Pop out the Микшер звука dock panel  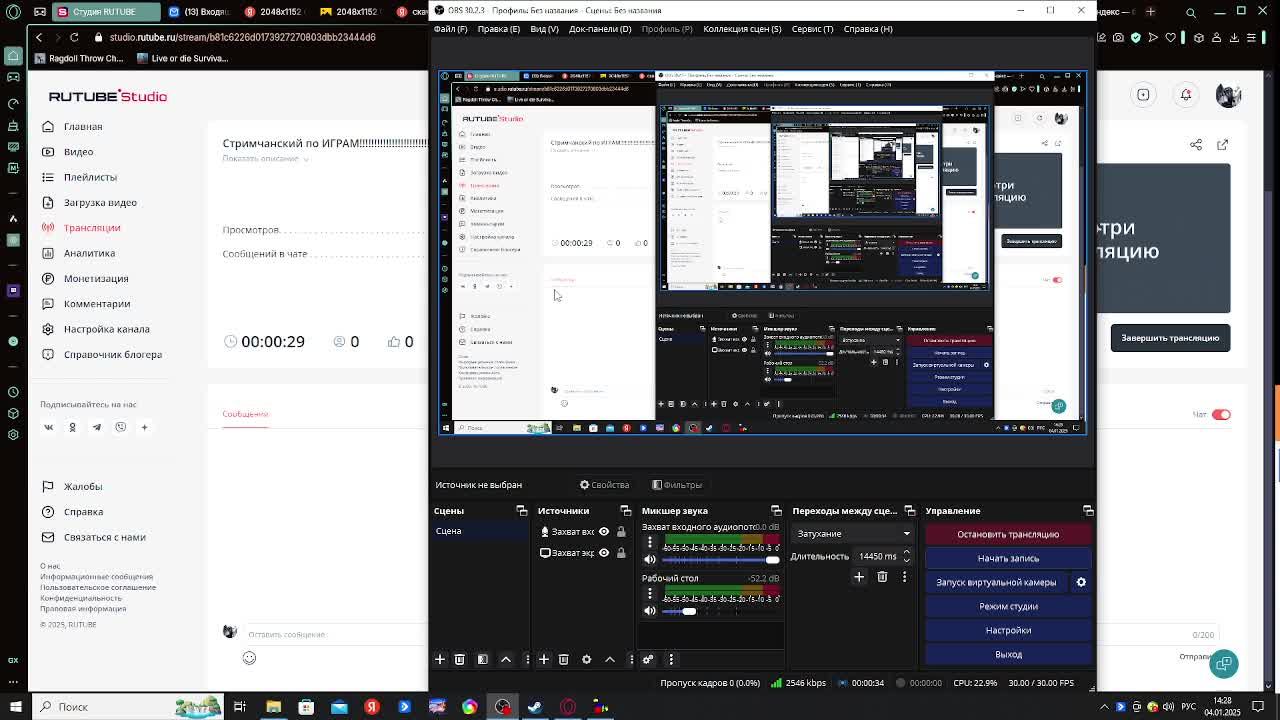pos(776,511)
